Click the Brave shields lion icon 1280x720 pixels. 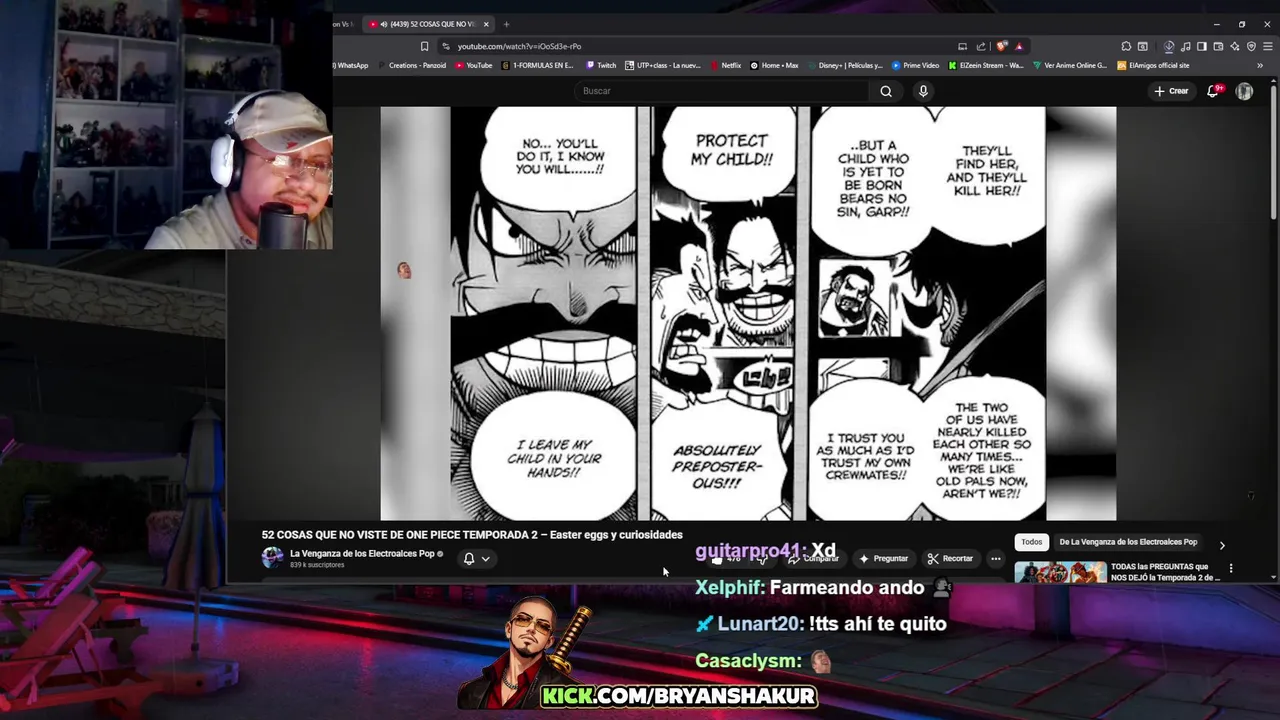pos(1002,46)
